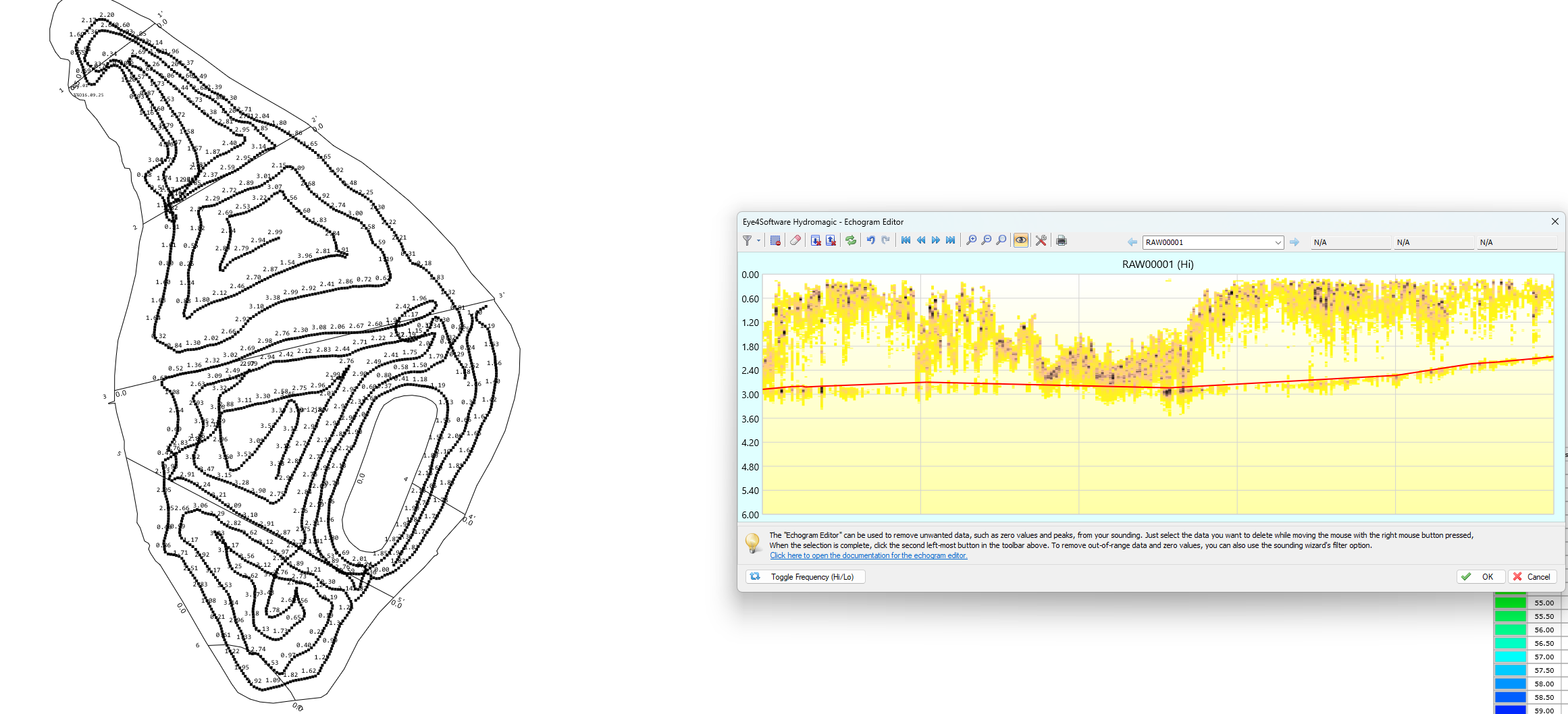Confirm changes with the OK button
The height and width of the screenshot is (714, 1568).
[x=1480, y=577]
